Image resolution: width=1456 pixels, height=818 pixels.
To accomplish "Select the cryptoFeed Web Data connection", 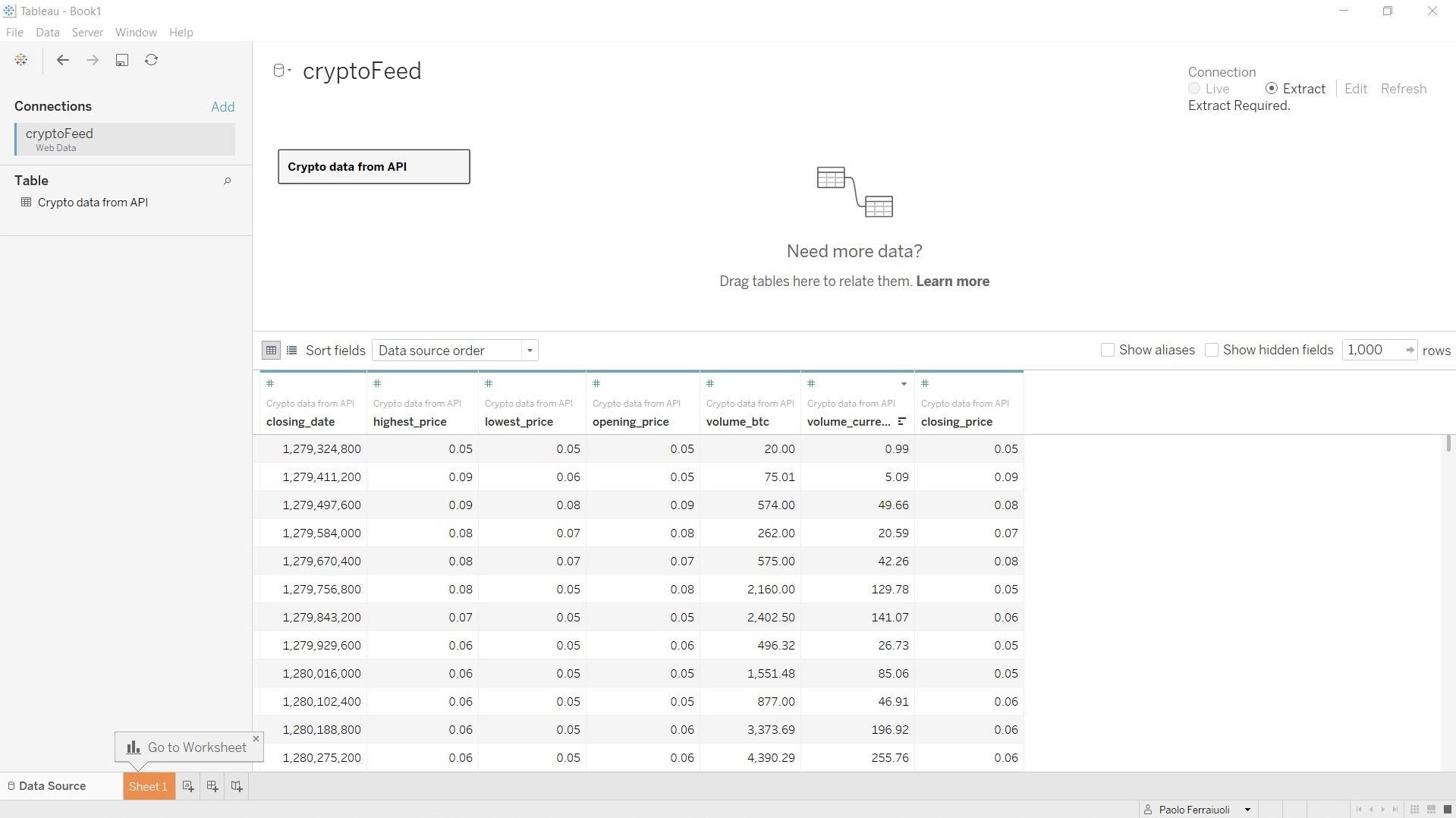I will [x=124, y=140].
